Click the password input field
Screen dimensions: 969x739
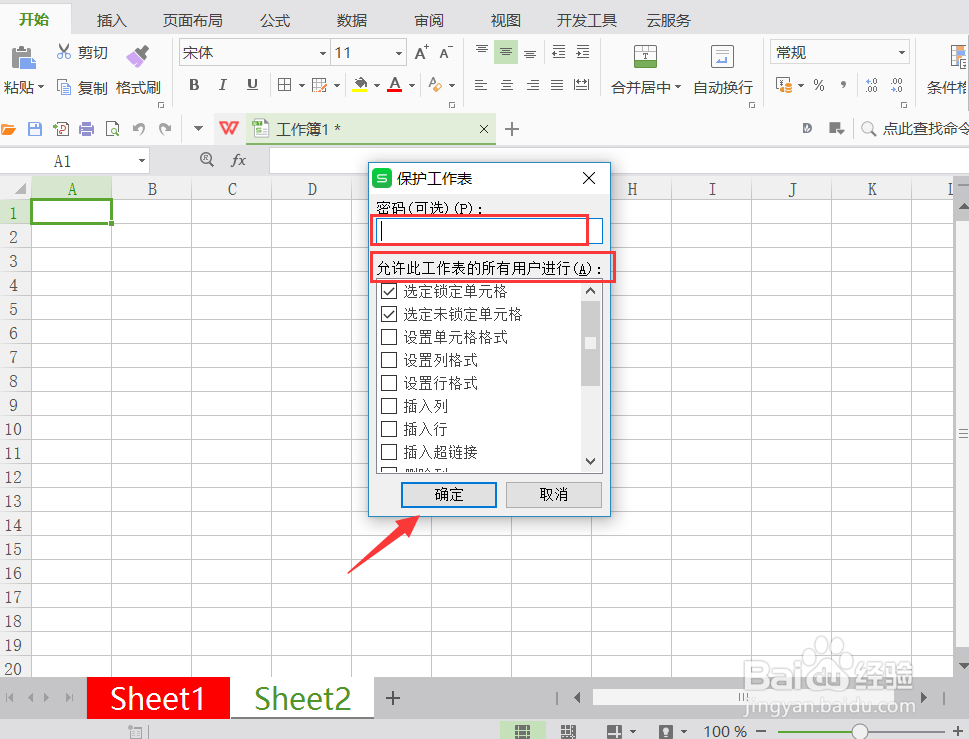489,231
